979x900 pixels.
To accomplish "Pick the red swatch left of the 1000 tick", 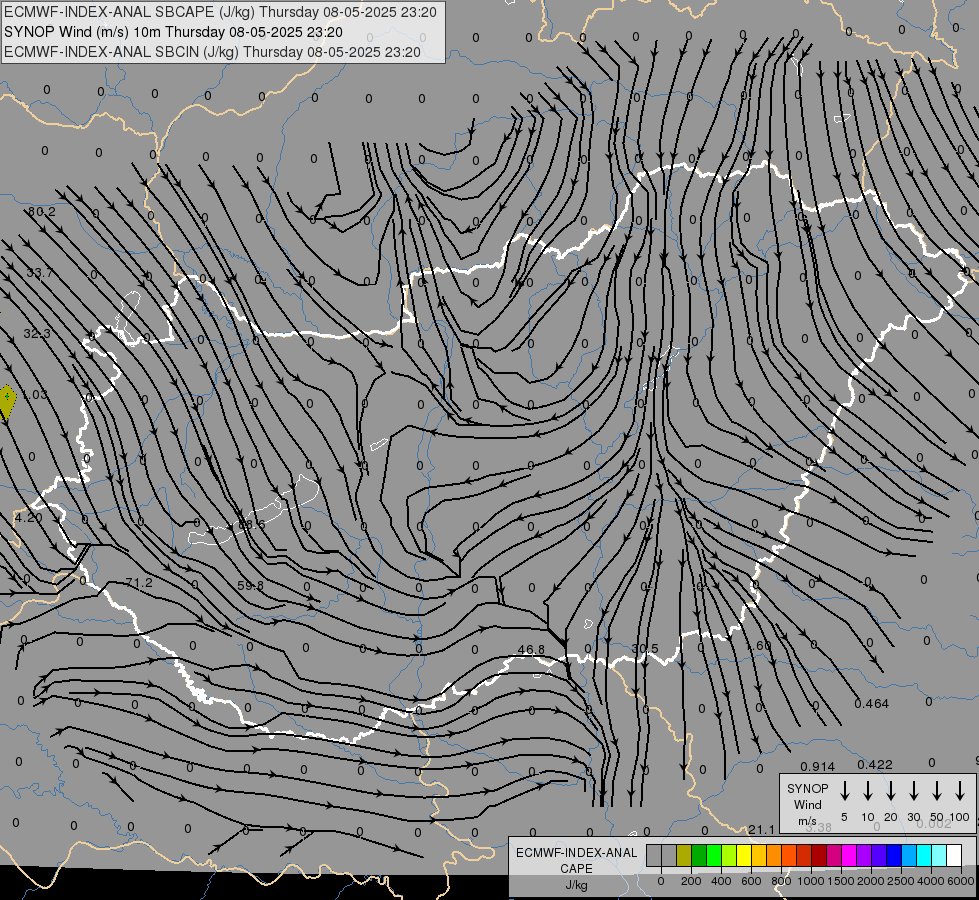I will point(804,855).
